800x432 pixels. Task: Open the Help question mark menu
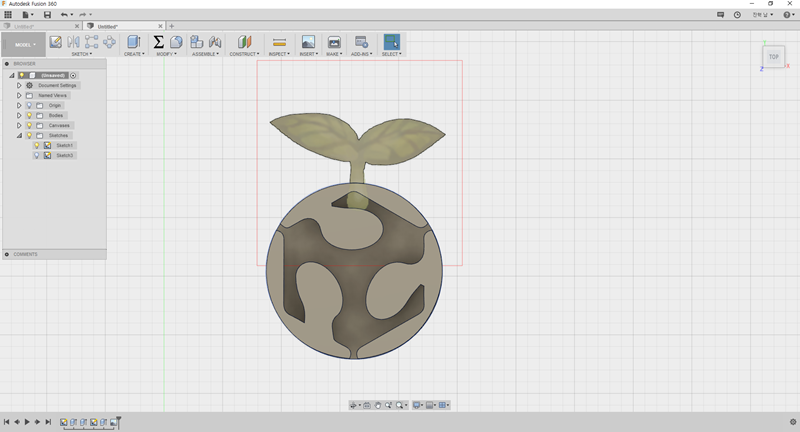(x=789, y=15)
